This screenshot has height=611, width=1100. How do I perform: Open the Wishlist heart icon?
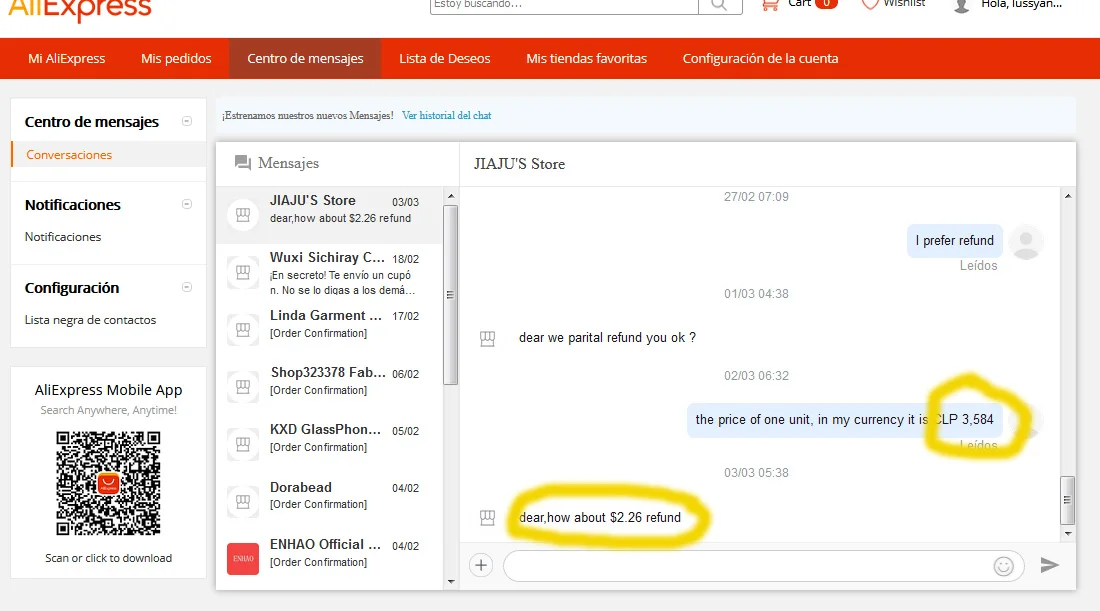point(870,4)
